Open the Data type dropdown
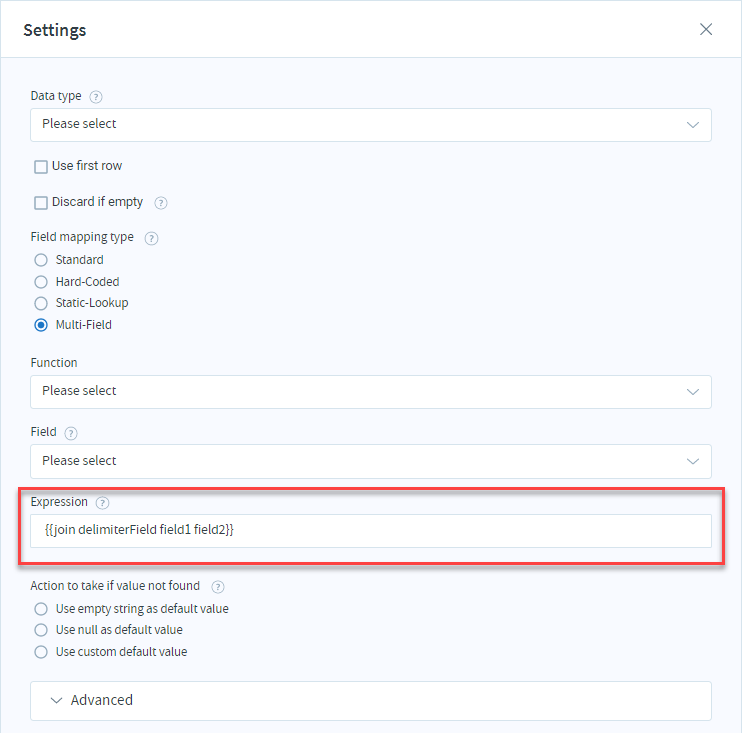 (x=371, y=125)
